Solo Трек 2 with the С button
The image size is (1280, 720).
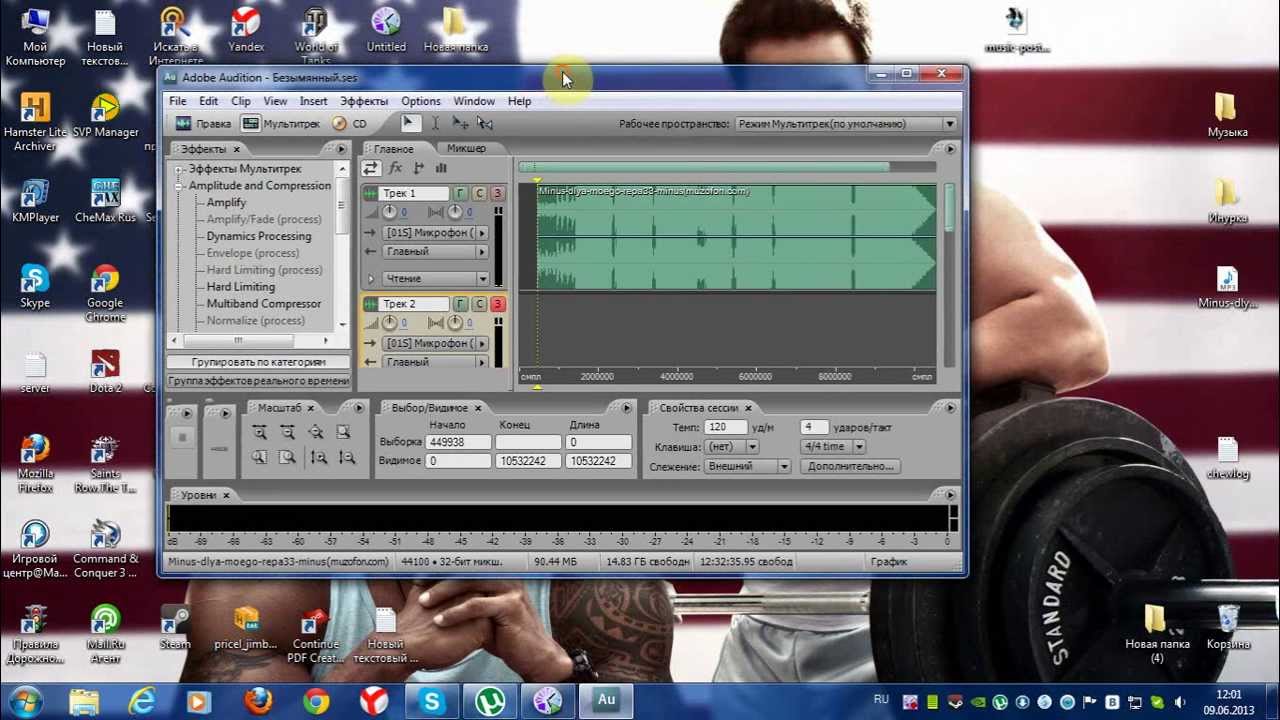coord(479,304)
